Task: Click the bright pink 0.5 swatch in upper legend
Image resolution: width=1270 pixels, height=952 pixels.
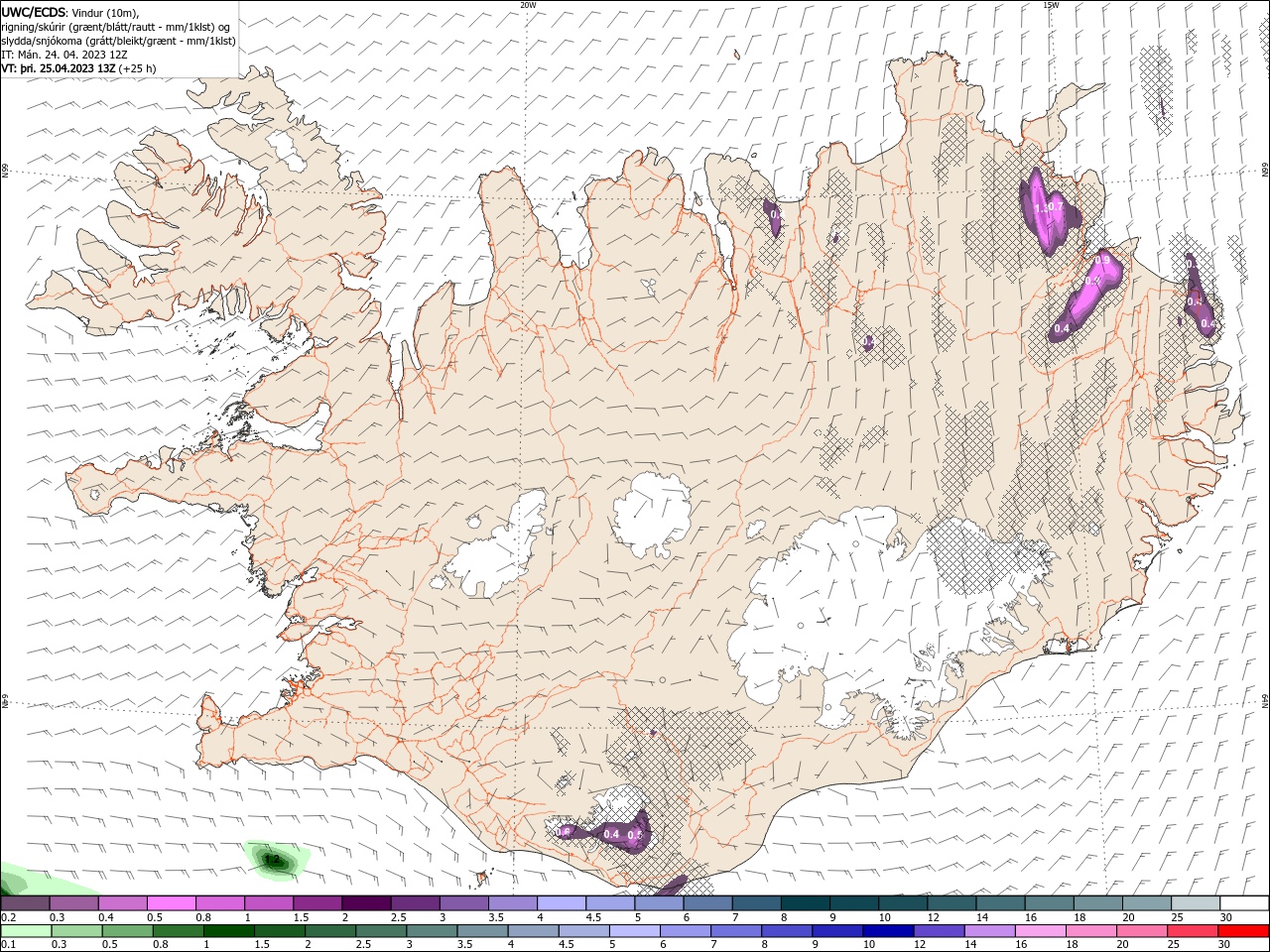Action: (x=171, y=903)
